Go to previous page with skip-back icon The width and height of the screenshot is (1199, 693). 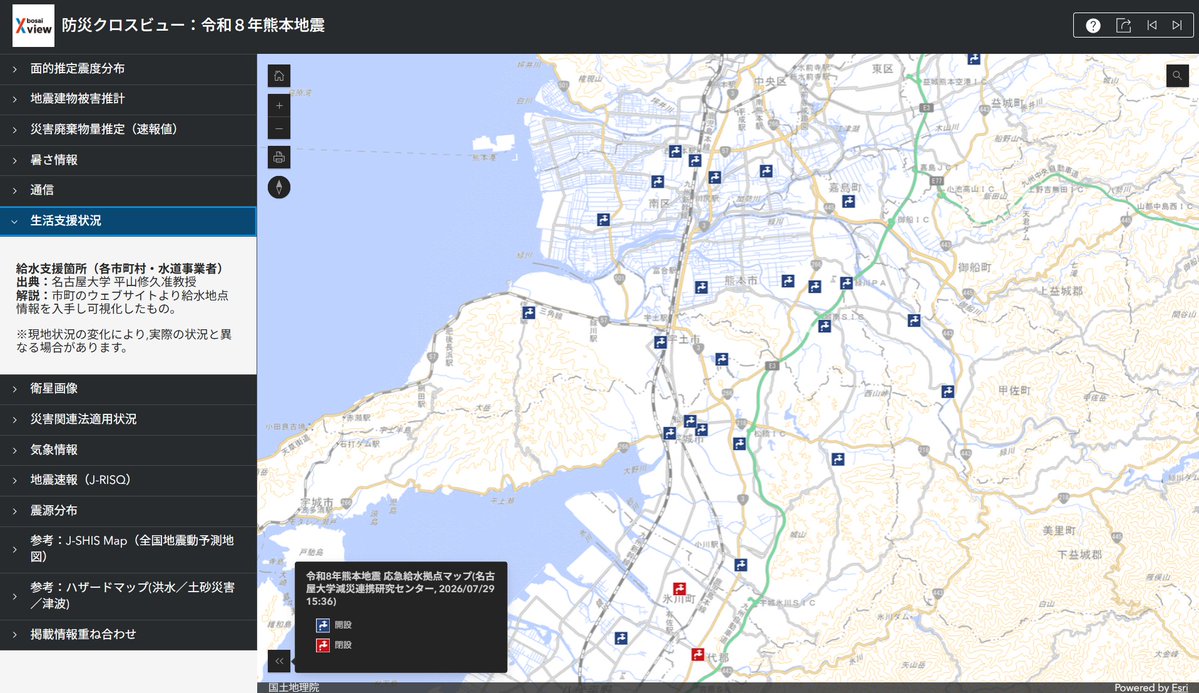pos(1152,25)
